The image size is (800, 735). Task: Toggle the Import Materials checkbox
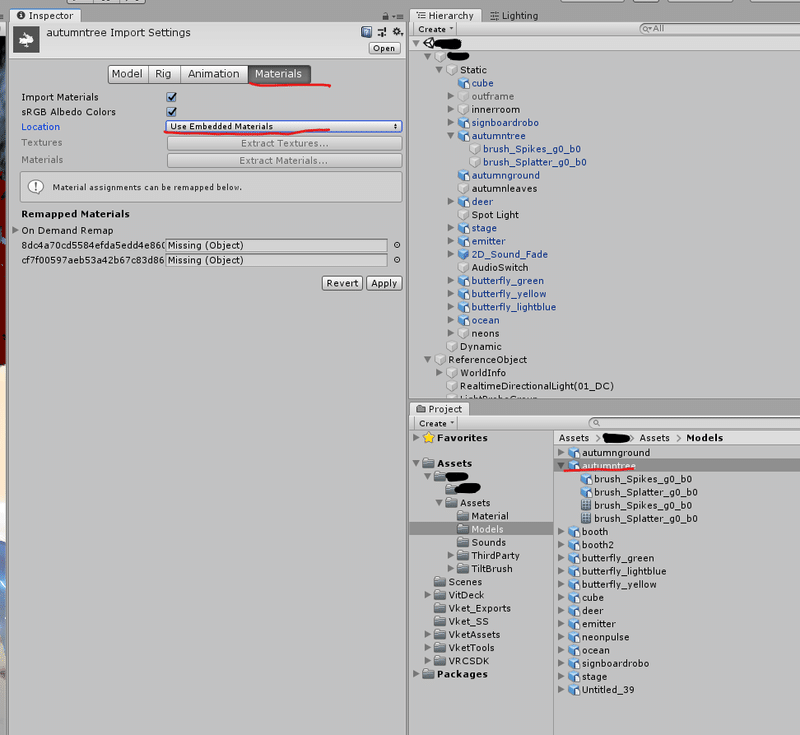(171, 97)
